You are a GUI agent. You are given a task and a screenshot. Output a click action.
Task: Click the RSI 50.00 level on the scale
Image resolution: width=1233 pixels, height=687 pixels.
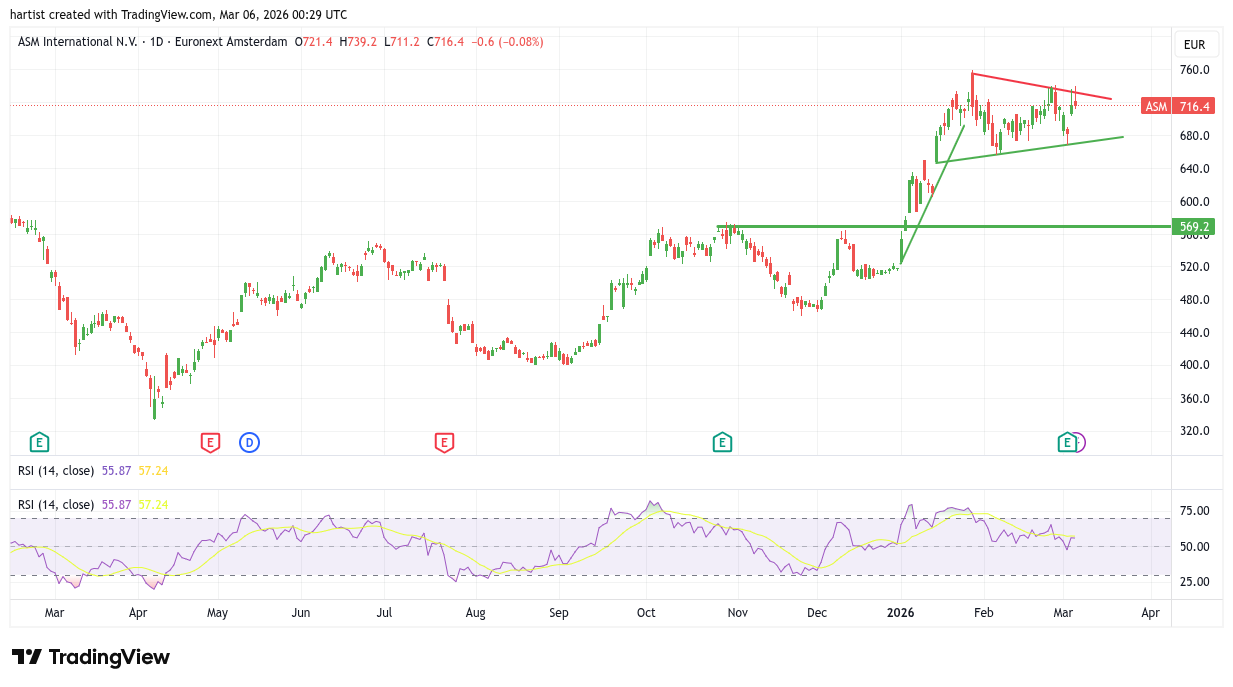coord(1194,546)
